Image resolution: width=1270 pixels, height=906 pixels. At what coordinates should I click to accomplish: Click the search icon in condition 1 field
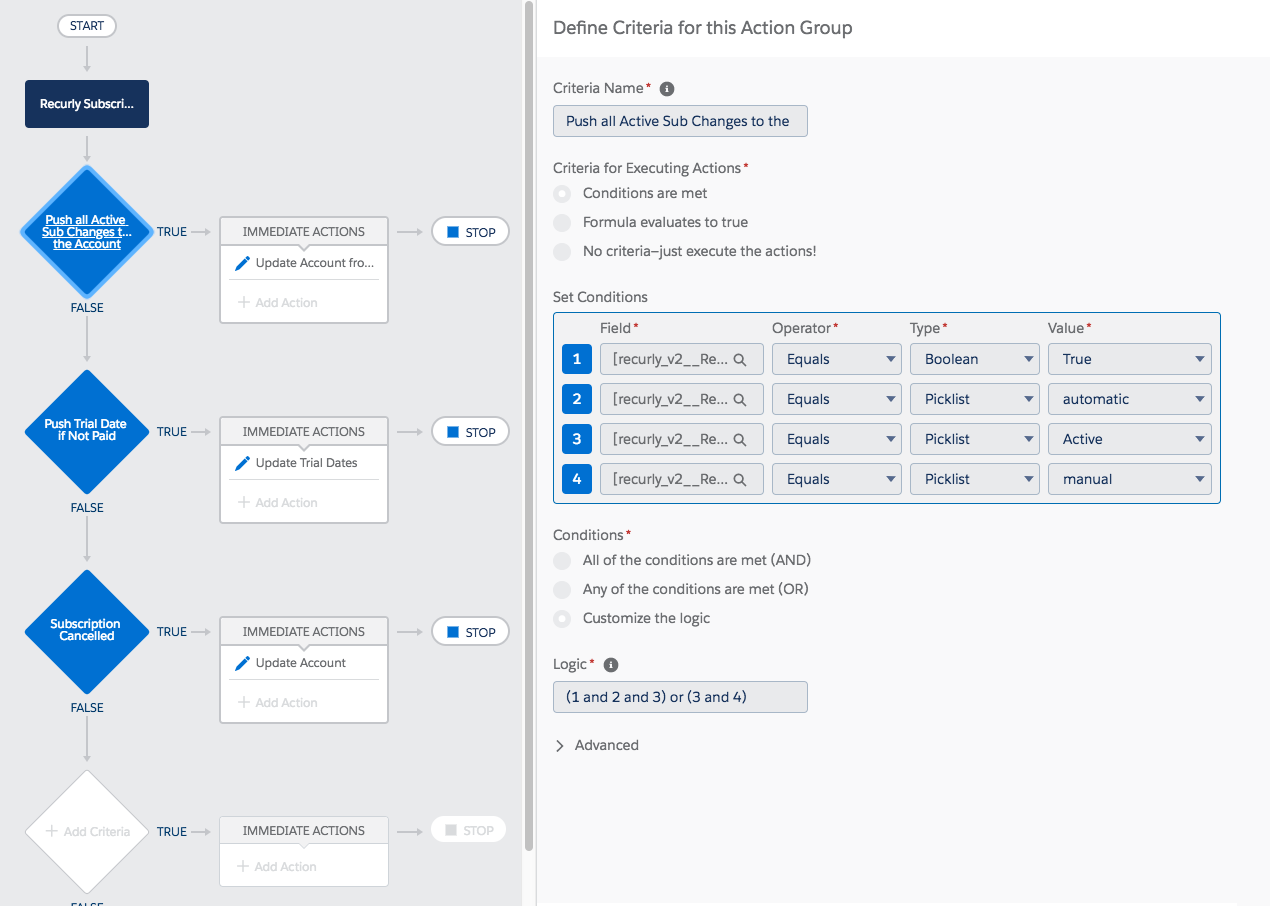pyautogui.click(x=740, y=359)
